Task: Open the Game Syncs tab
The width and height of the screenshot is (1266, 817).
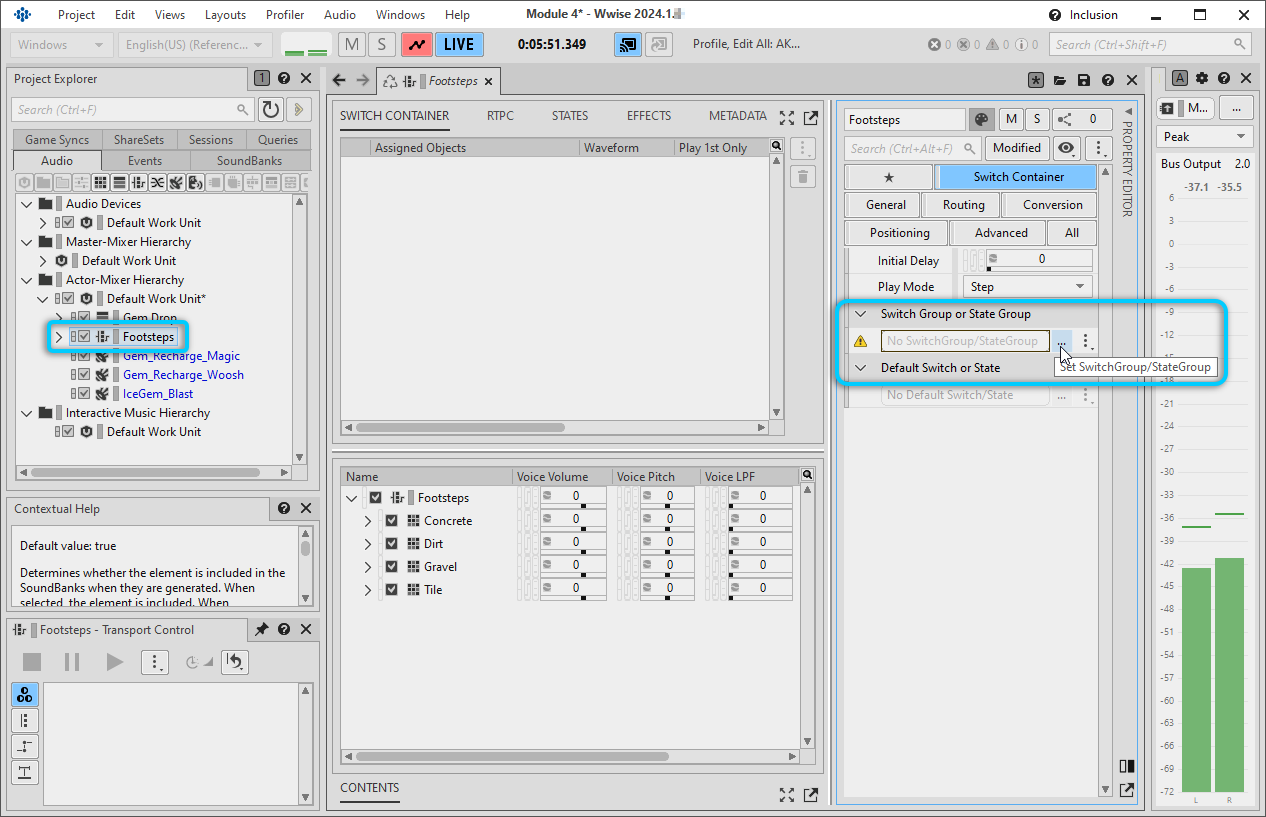Action: tap(57, 140)
